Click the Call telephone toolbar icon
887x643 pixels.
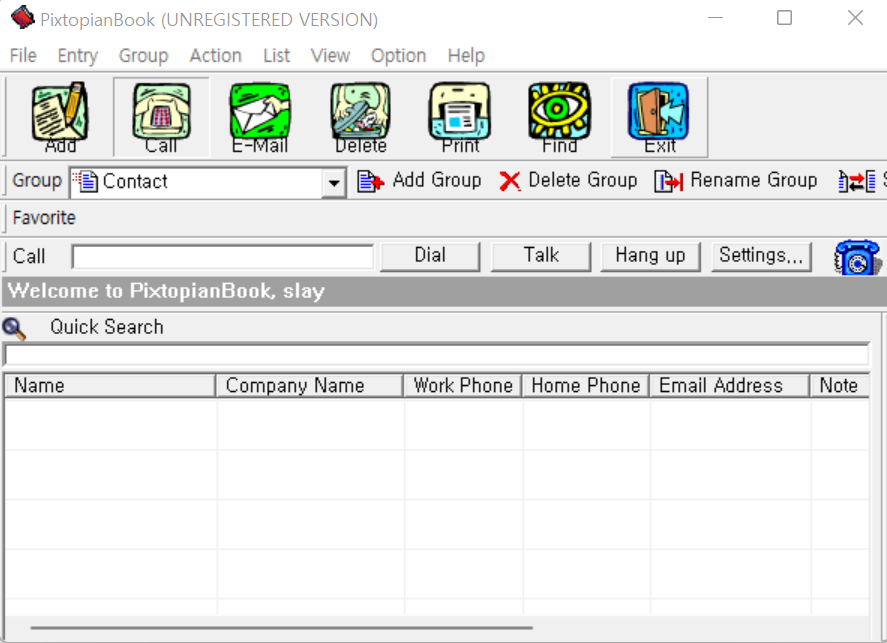[161, 117]
